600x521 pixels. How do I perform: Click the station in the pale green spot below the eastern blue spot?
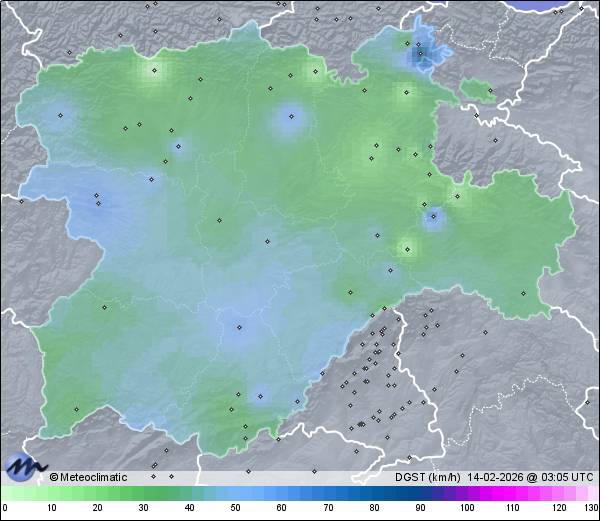(x=406, y=247)
